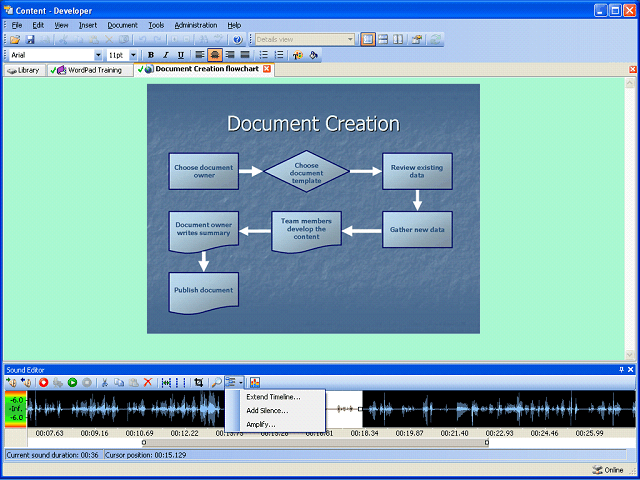
Task: Toggle Bold formatting
Action: pyautogui.click(x=151, y=55)
